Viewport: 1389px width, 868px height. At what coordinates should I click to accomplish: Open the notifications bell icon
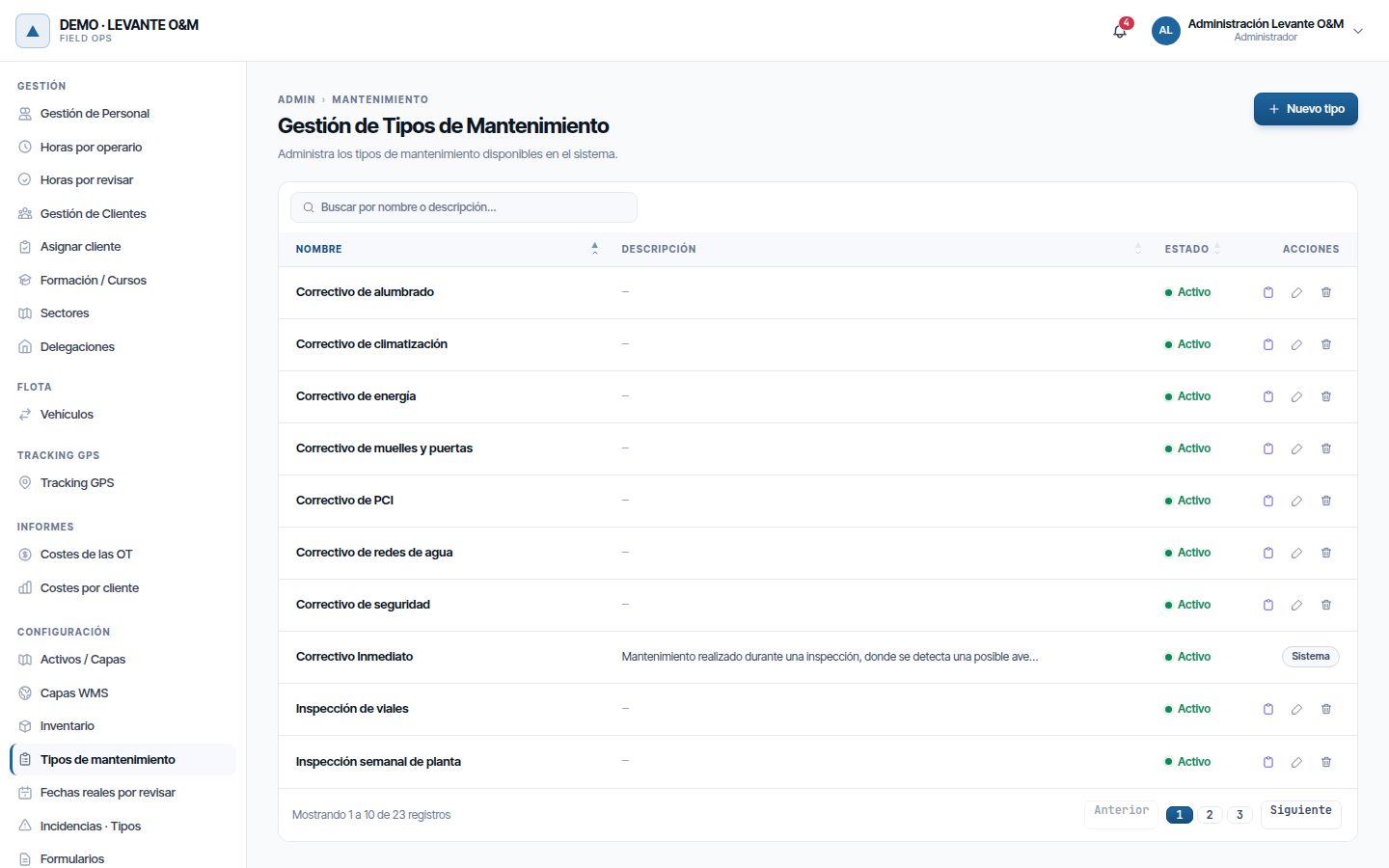click(1120, 31)
